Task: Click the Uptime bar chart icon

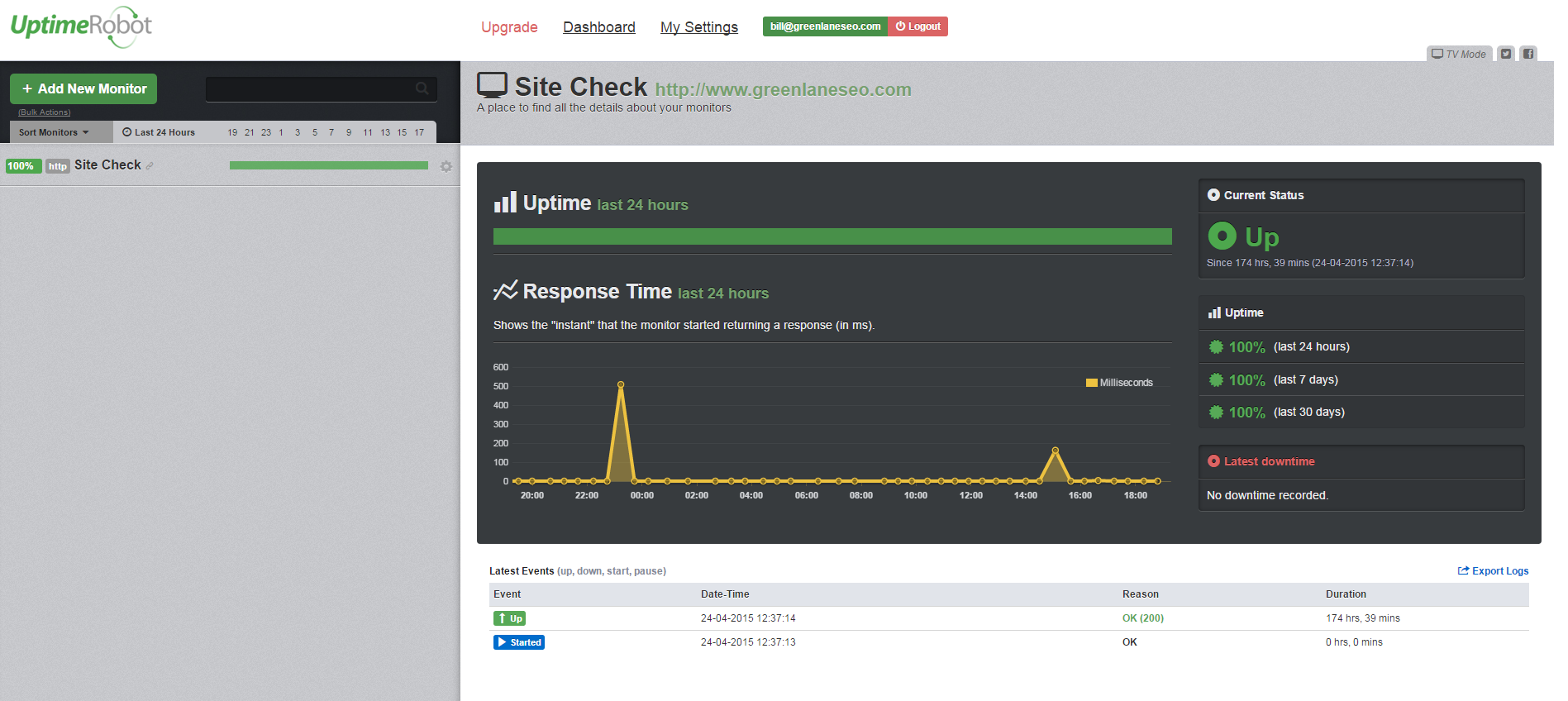Action: 505,203
